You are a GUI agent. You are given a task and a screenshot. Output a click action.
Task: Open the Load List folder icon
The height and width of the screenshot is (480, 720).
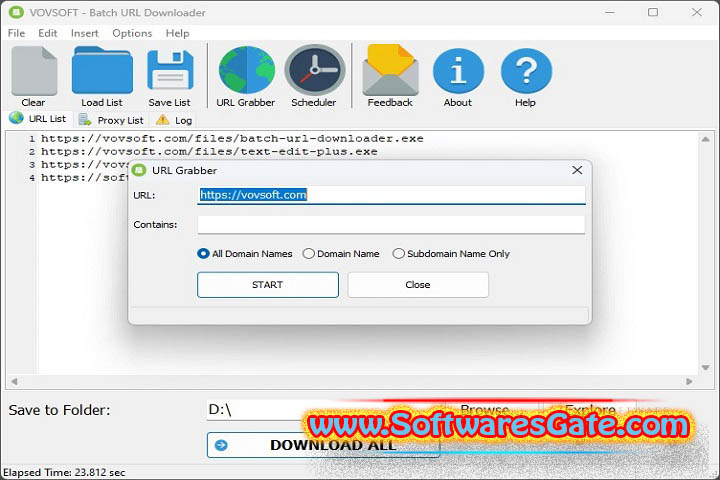coord(102,70)
